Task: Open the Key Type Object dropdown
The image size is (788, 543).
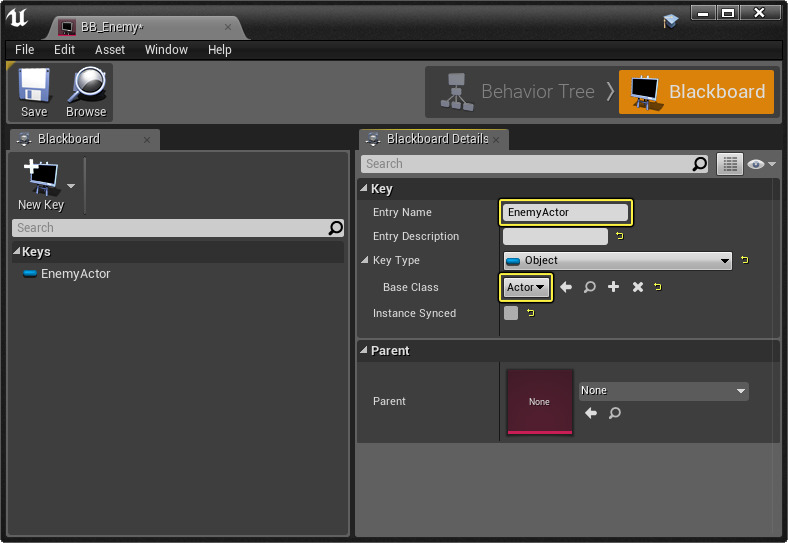Action: (x=618, y=261)
